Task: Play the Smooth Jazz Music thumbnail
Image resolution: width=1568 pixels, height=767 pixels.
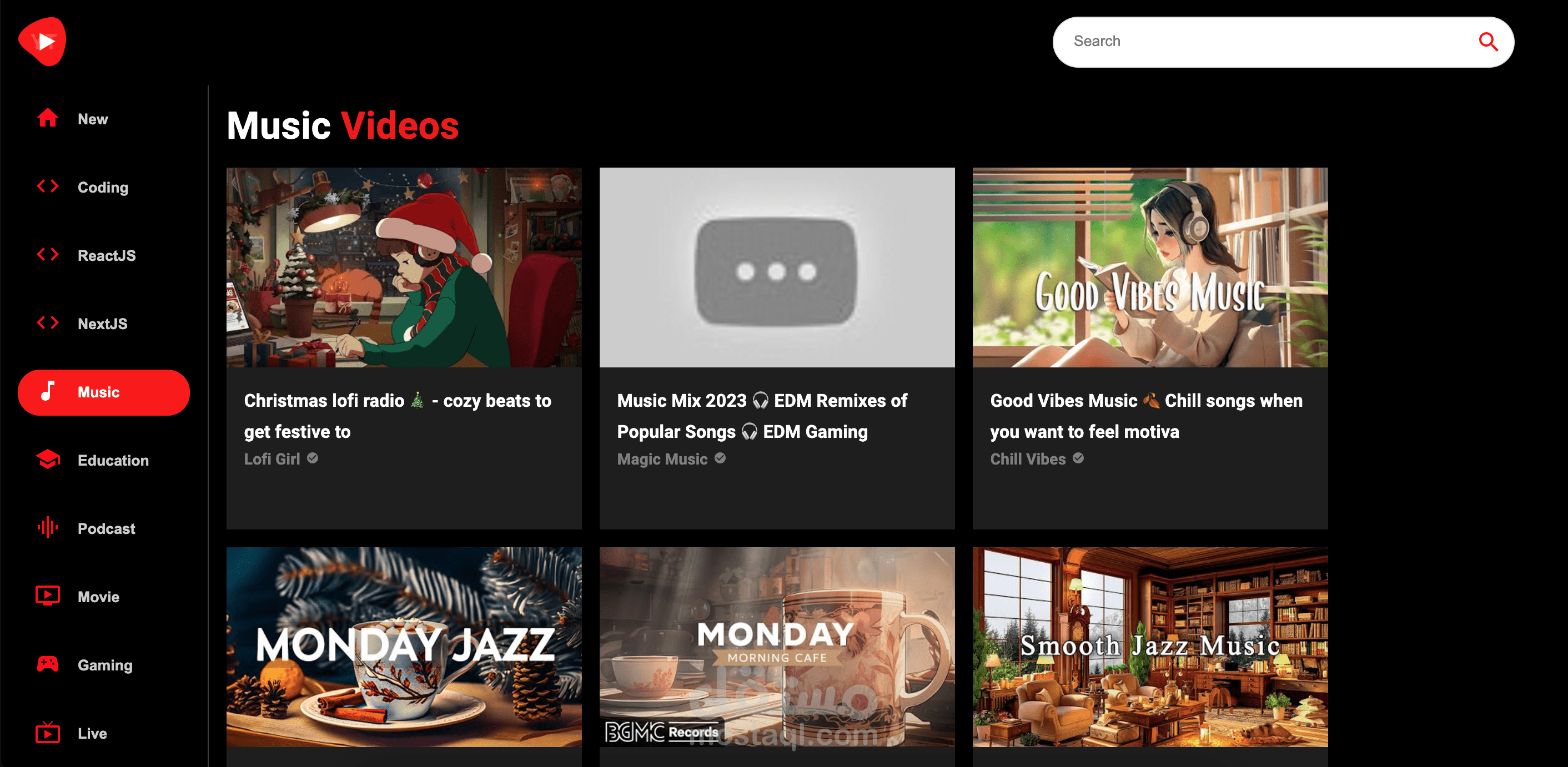Action: click(x=1150, y=647)
